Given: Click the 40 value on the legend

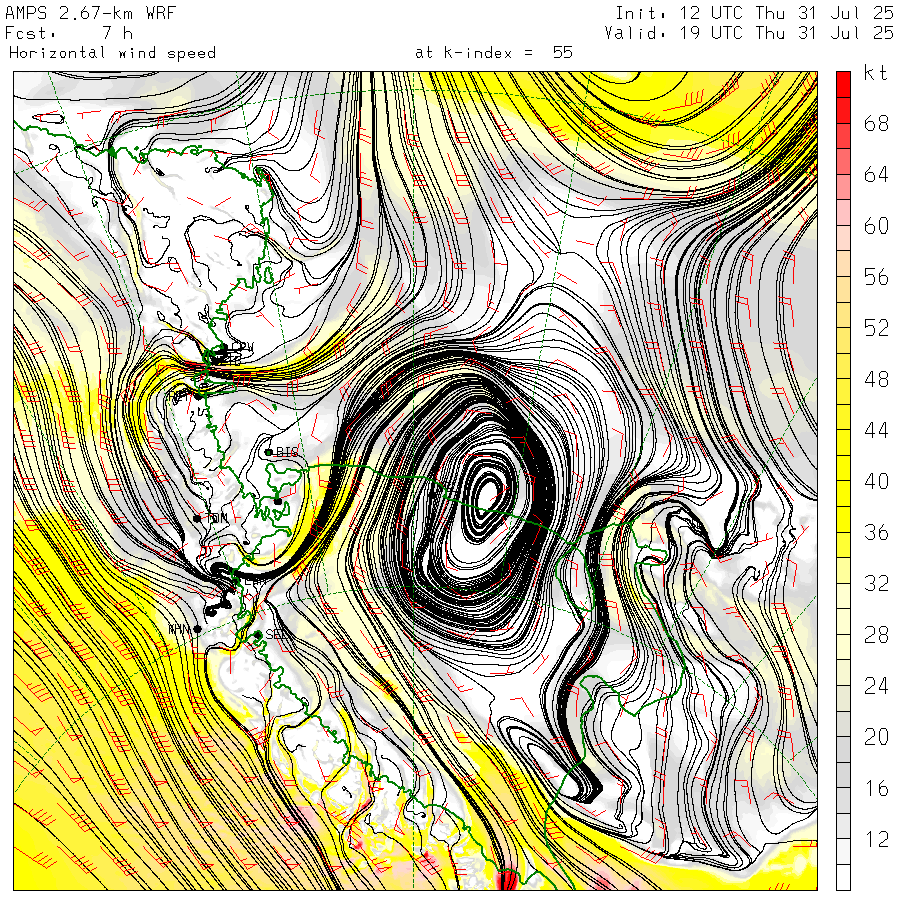Looking at the screenshot, I should coord(876,481).
